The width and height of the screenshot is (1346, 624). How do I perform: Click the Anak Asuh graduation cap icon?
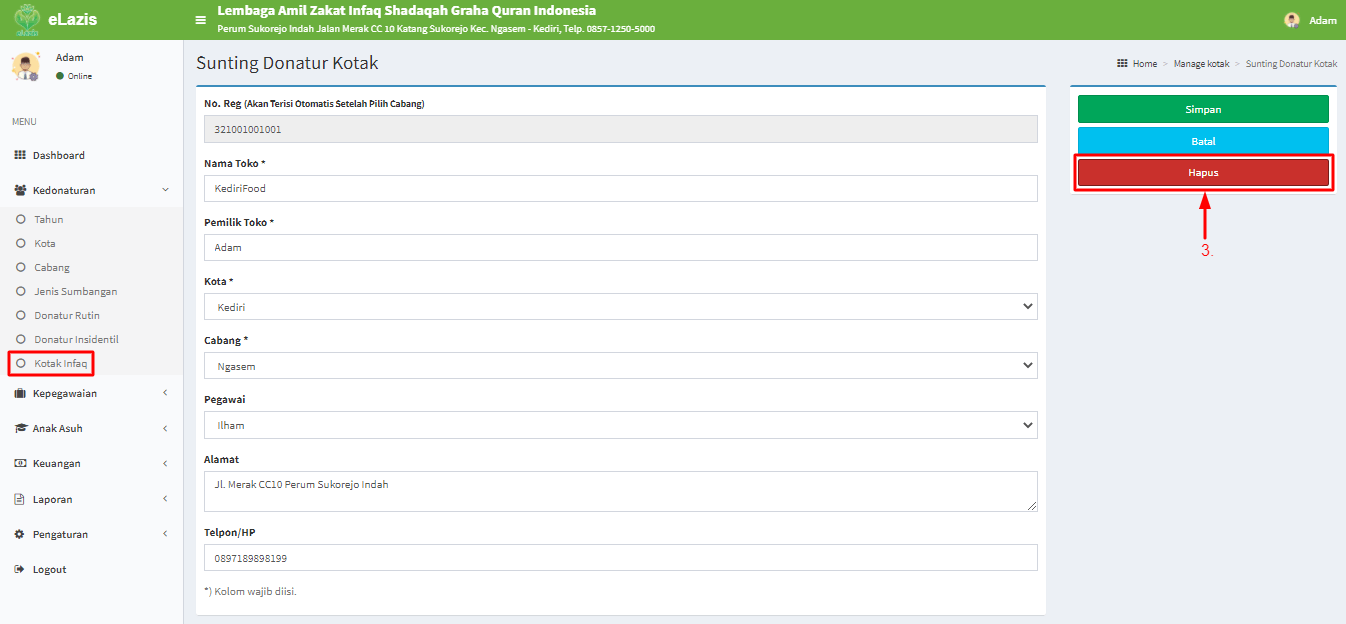click(21, 428)
